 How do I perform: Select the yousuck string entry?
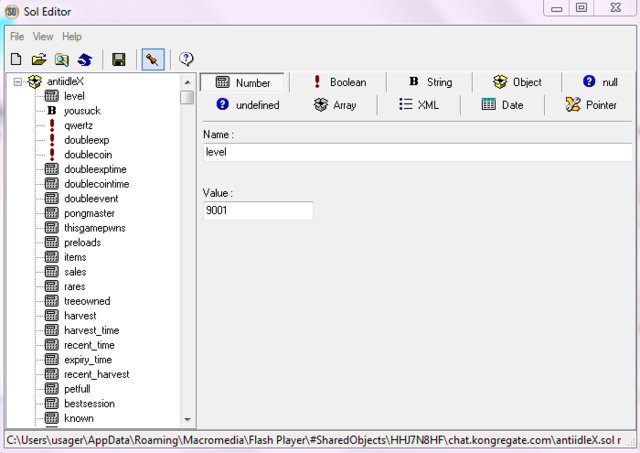pos(82,111)
